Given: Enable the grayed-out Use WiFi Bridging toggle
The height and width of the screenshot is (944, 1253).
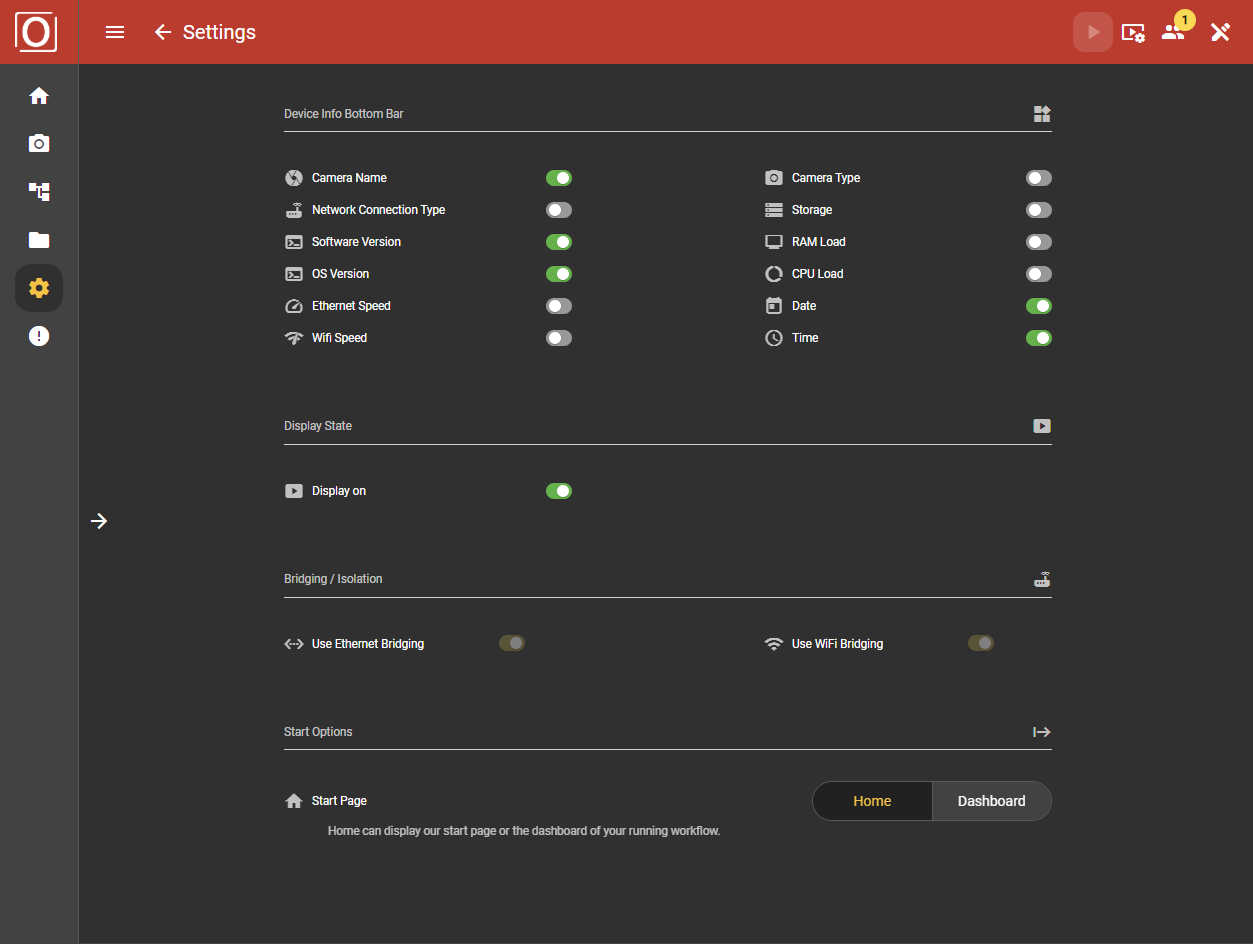Looking at the screenshot, I should (x=980, y=643).
